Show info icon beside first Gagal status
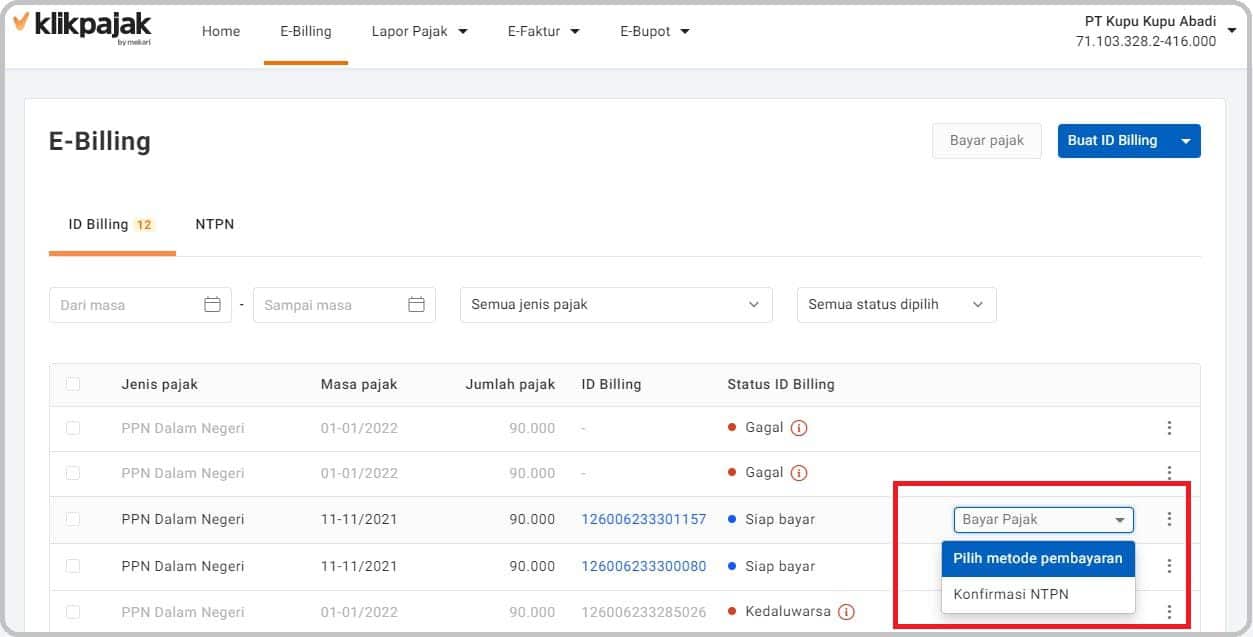 click(x=799, y=428)
